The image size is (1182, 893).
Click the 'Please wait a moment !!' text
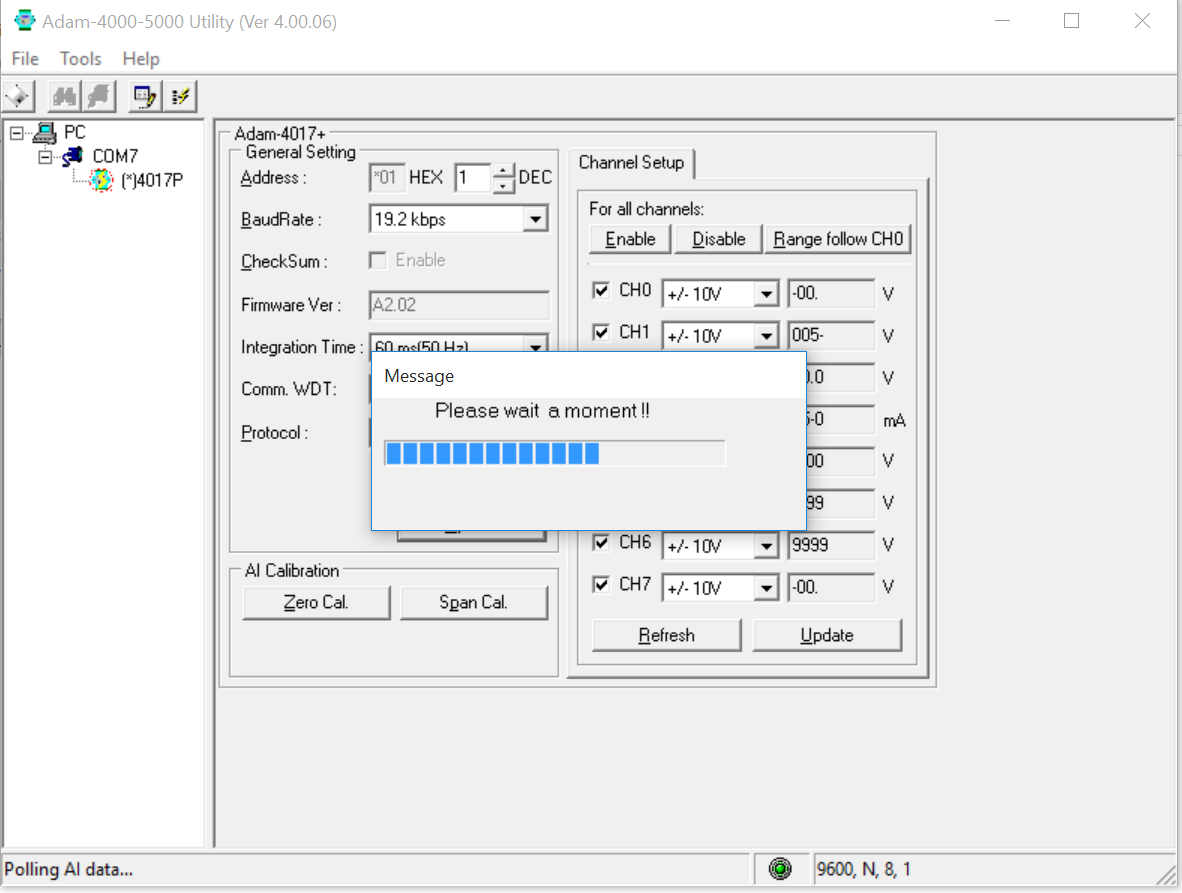coord(542,411)
